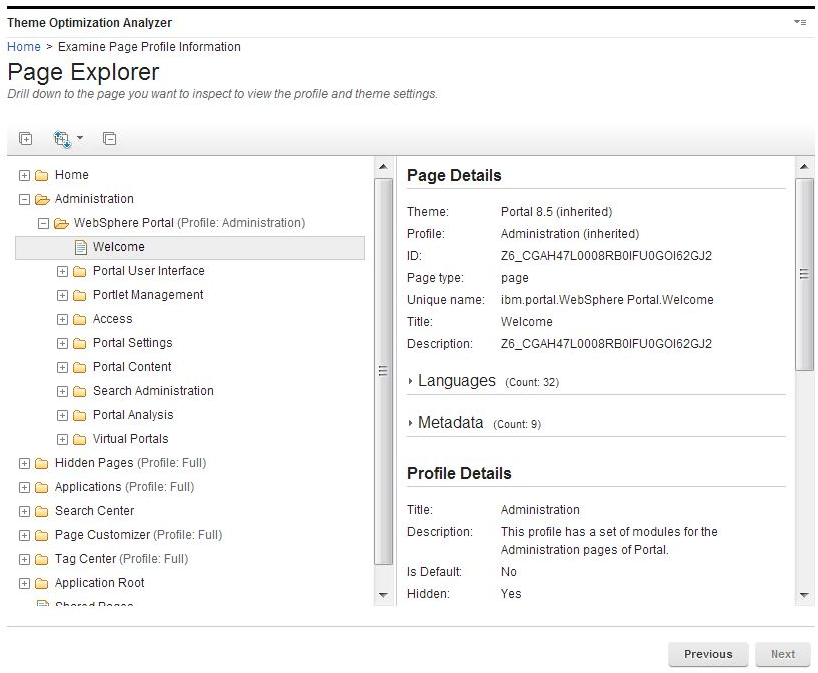Click the tree pane scrollbar up arrow
818x673 pixels.
[383, 167]
